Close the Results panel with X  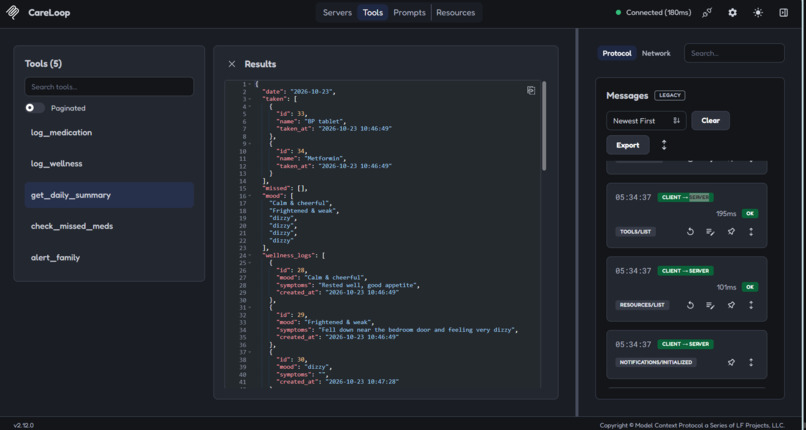click(232, 64)
